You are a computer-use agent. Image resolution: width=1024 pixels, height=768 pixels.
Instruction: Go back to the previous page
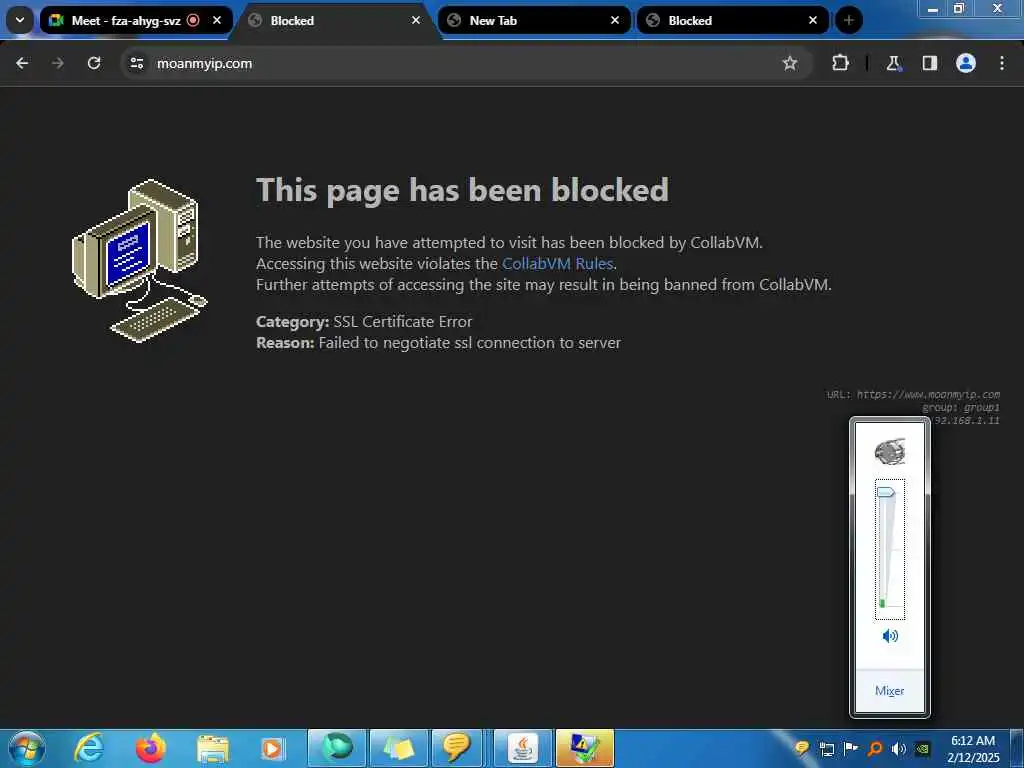pyautogui.click(x=22, y=63)
